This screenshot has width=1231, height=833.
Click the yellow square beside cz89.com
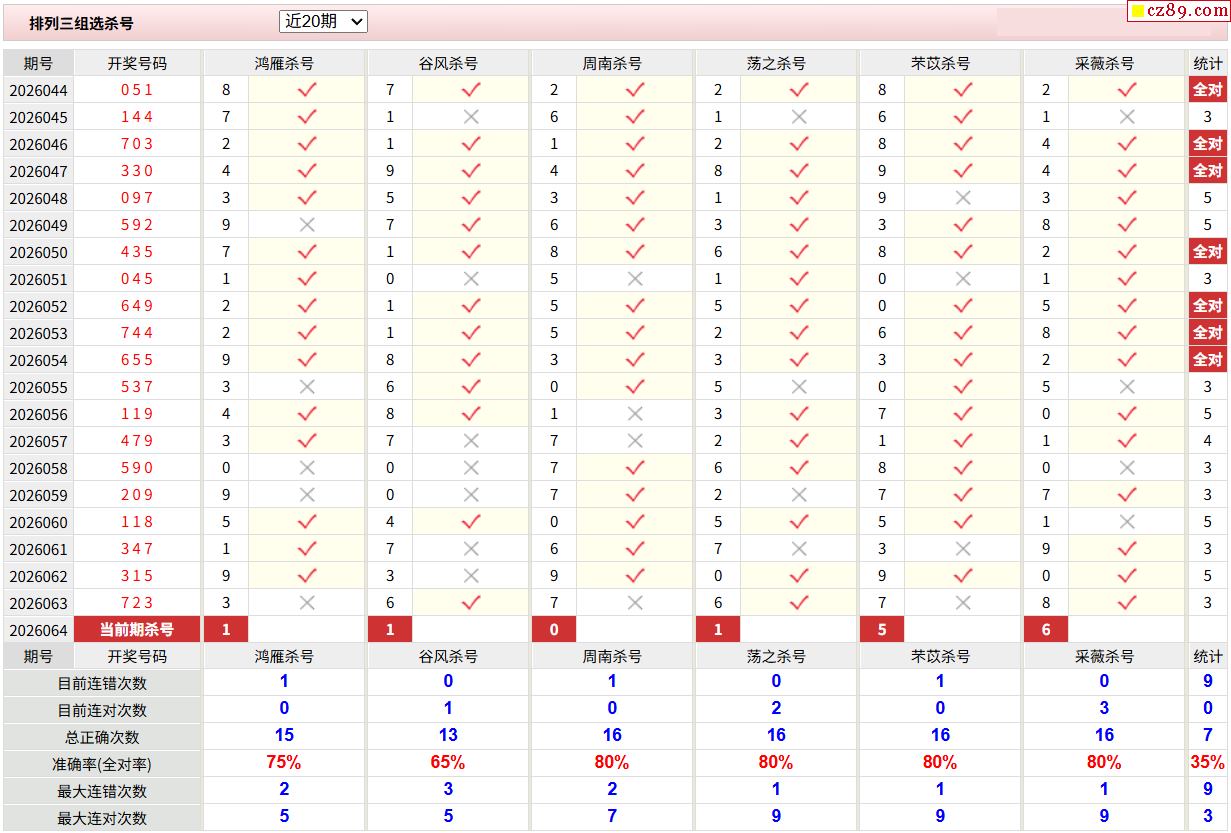[1137, 12]
